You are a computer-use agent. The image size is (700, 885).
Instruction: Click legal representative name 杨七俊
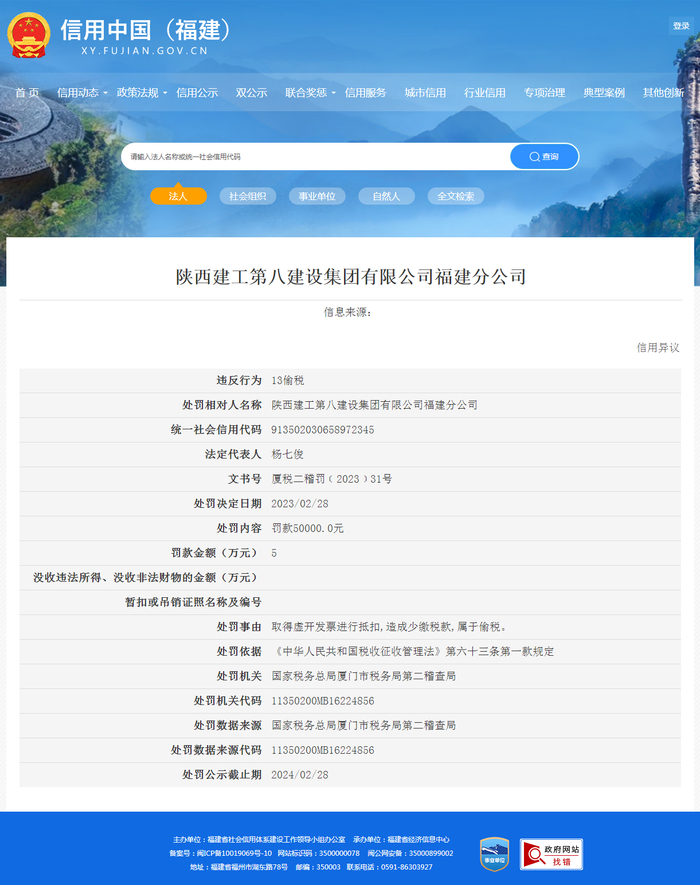(x=287, y=454)
